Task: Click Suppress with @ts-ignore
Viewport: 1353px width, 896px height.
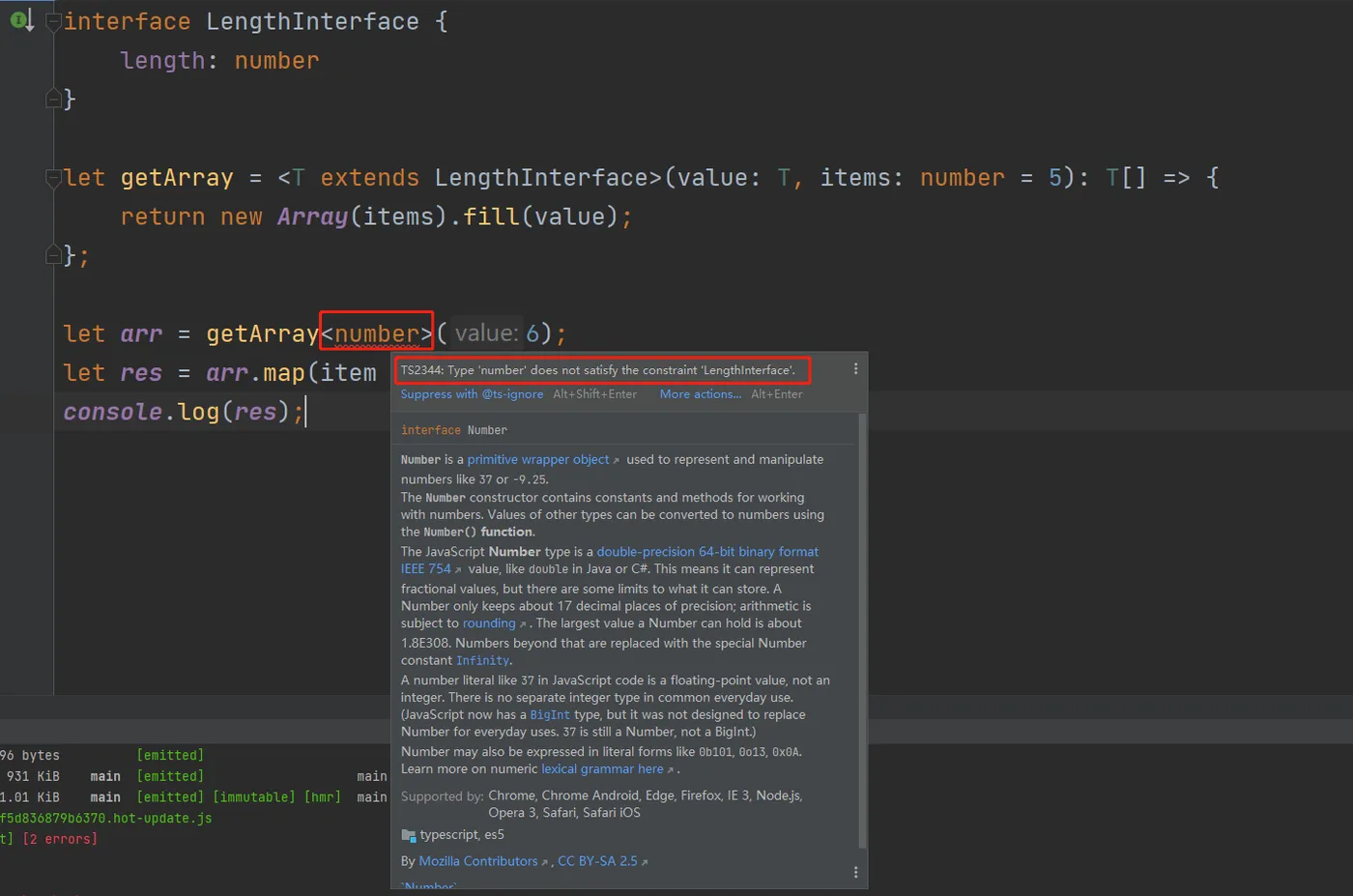Action: [472, 394]
